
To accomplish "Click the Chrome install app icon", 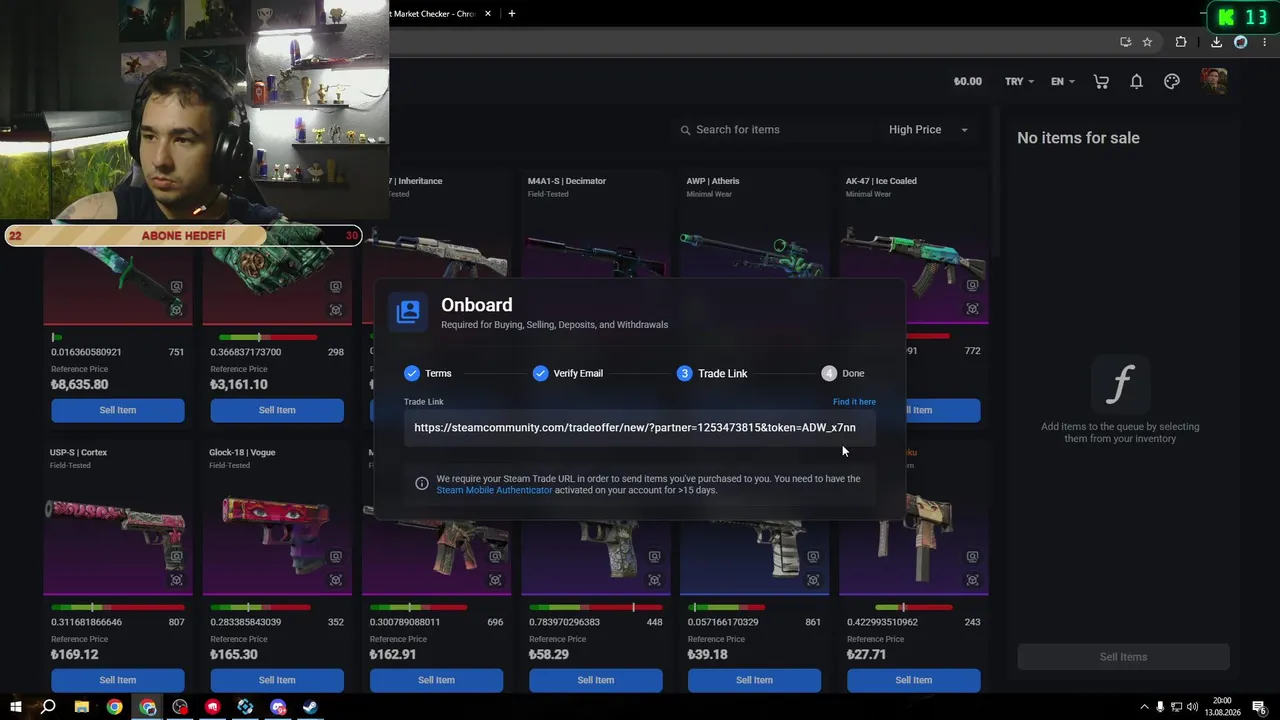I will [x=1126, y=42].
